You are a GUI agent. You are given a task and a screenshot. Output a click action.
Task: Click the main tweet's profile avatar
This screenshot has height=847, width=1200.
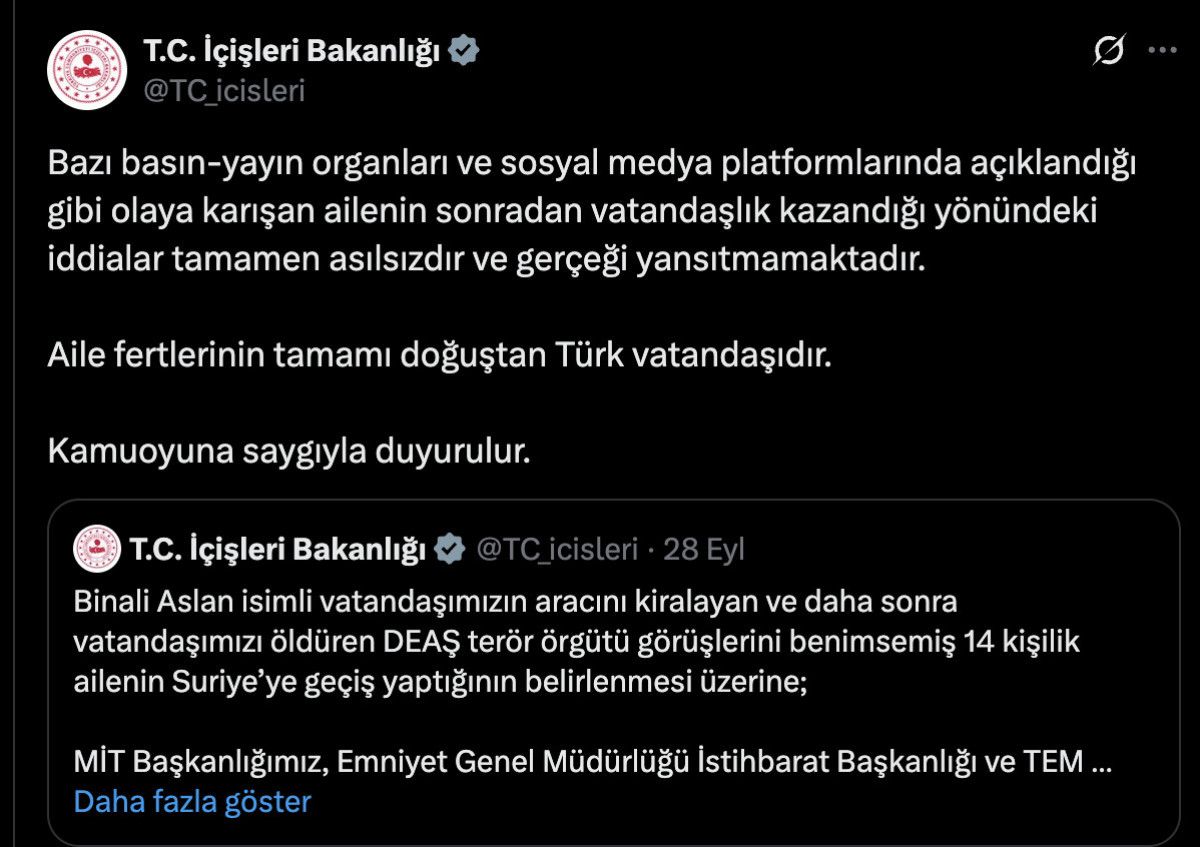point(86,70)
